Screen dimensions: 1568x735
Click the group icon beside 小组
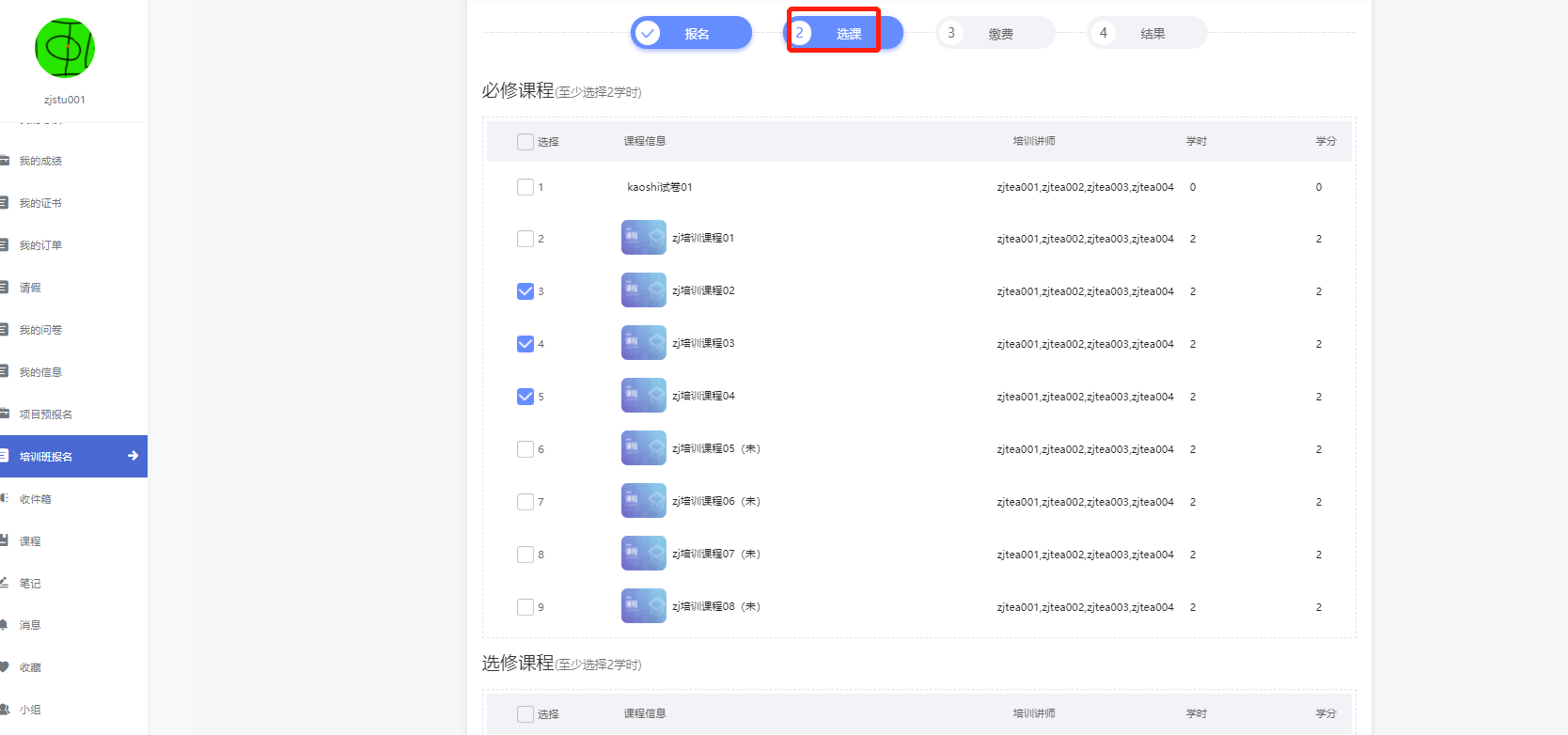coord(4,710)
